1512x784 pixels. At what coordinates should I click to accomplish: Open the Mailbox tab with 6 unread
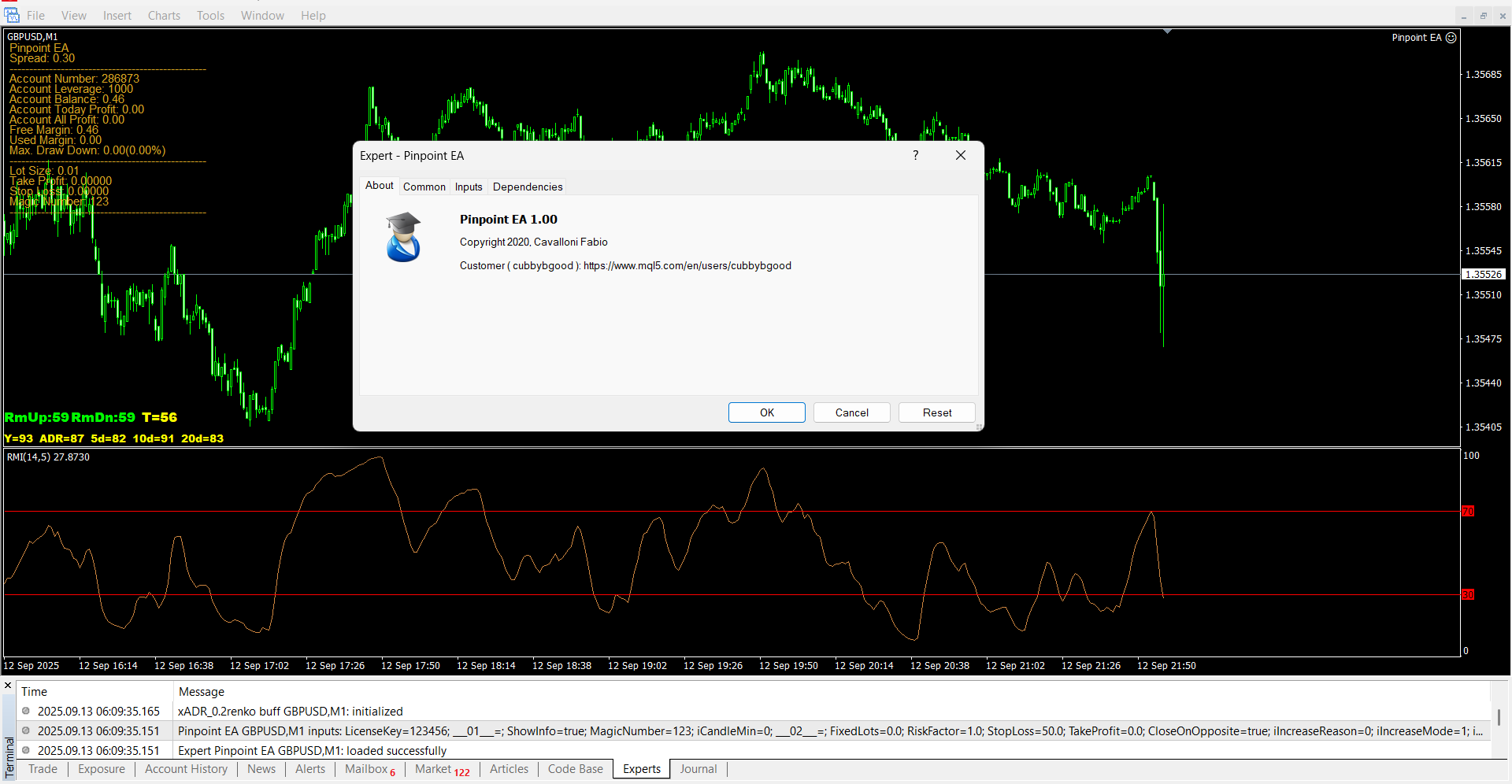pyautogui.click(x=369, y=769)
